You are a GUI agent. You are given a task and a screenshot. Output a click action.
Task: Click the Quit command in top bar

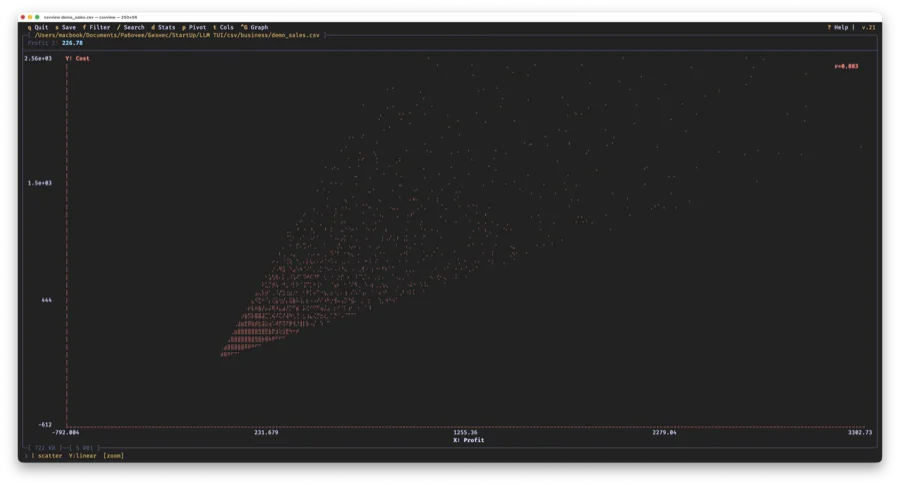(x=38, y=27)
